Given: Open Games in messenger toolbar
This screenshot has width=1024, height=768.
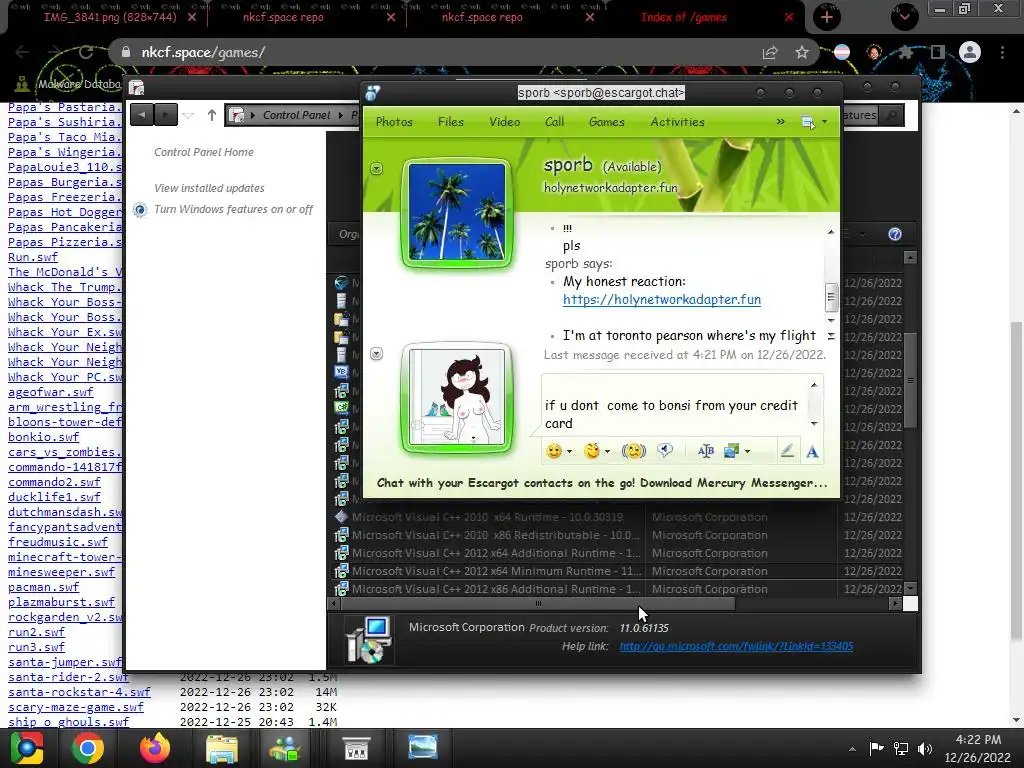Looking at the screenshot, I should coord(607,122).
